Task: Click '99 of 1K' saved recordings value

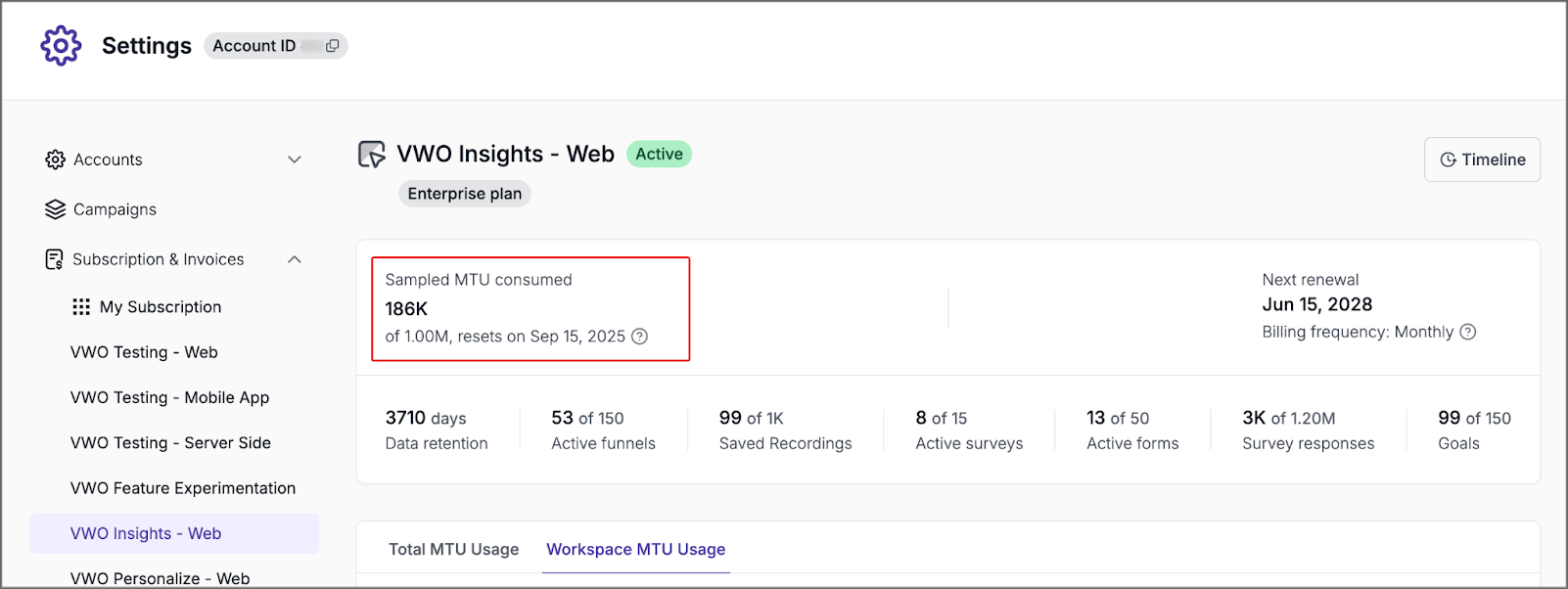Action: 751,418
